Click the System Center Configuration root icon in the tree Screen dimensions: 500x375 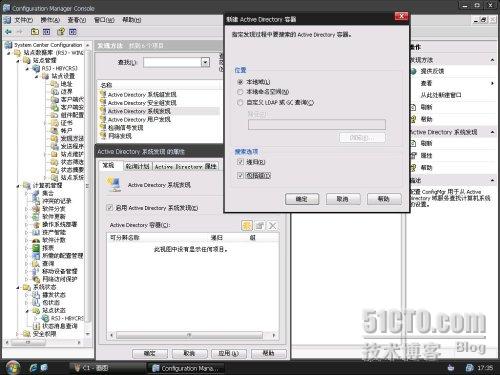pos(8,45)
